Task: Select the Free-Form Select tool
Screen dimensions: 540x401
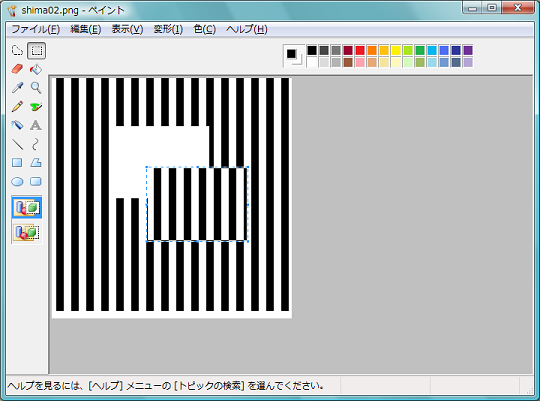Action: (x=17, y=51)
